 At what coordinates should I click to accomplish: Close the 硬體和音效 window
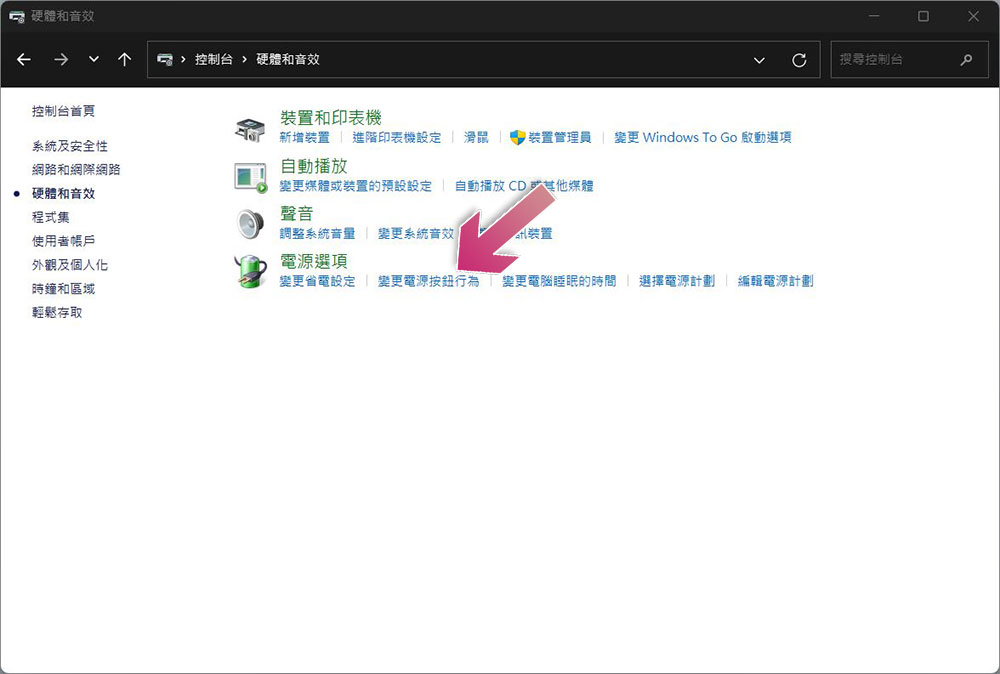pyautogui.click(x=973, y=16)
